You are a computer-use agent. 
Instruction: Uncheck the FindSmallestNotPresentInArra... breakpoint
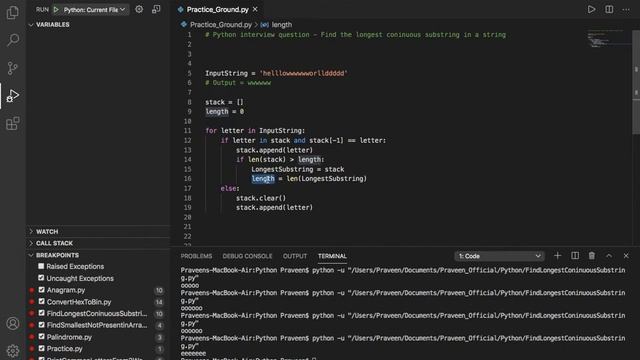pos(42,325)
